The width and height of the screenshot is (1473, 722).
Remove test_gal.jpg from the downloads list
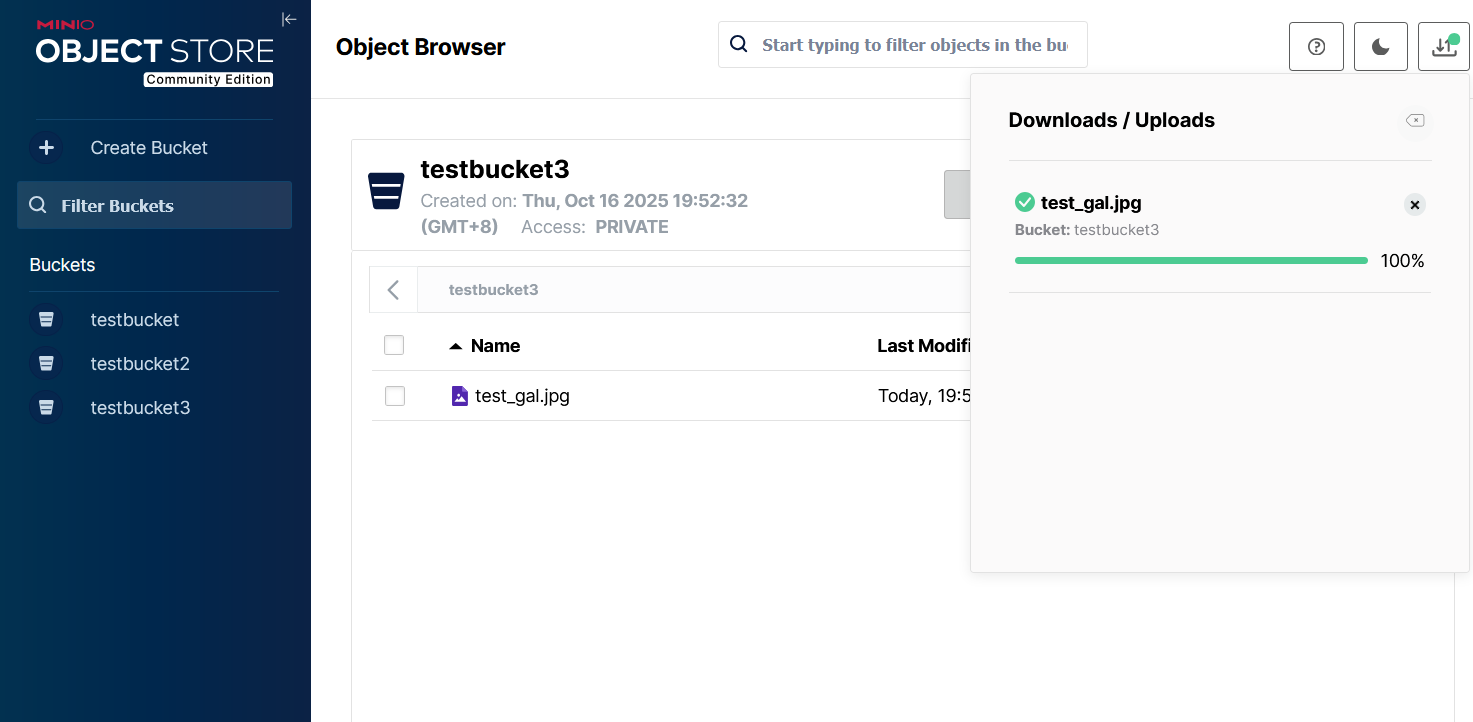1414,205
